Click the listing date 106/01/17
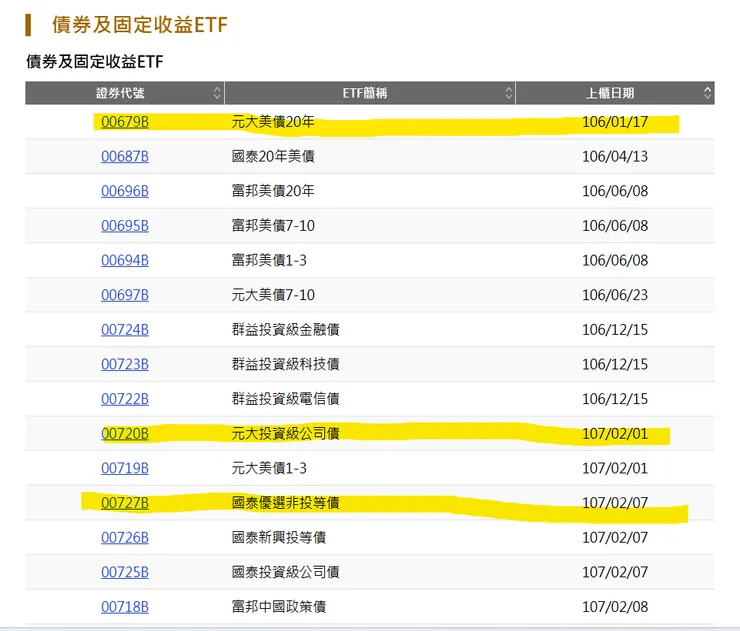Screen dimensions: 740x631 click(615, 122)
